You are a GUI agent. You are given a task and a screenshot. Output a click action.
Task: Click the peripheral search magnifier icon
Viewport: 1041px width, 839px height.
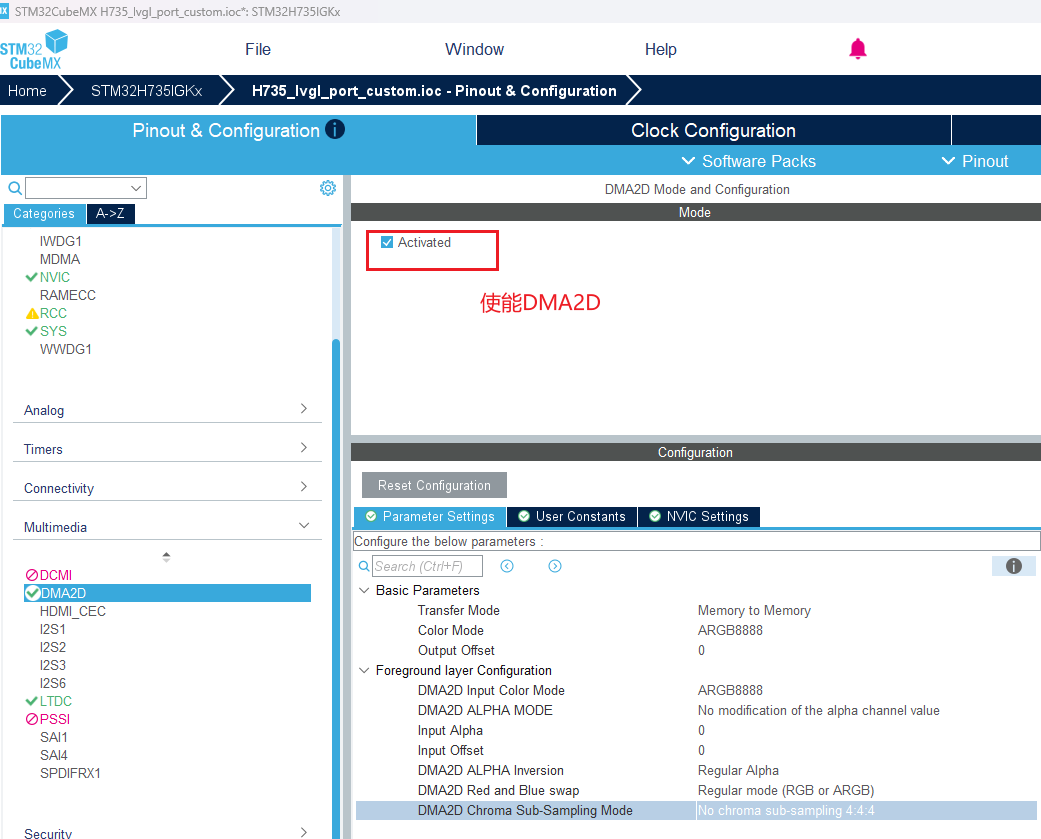pyautogui.click(x=15, y=189)
